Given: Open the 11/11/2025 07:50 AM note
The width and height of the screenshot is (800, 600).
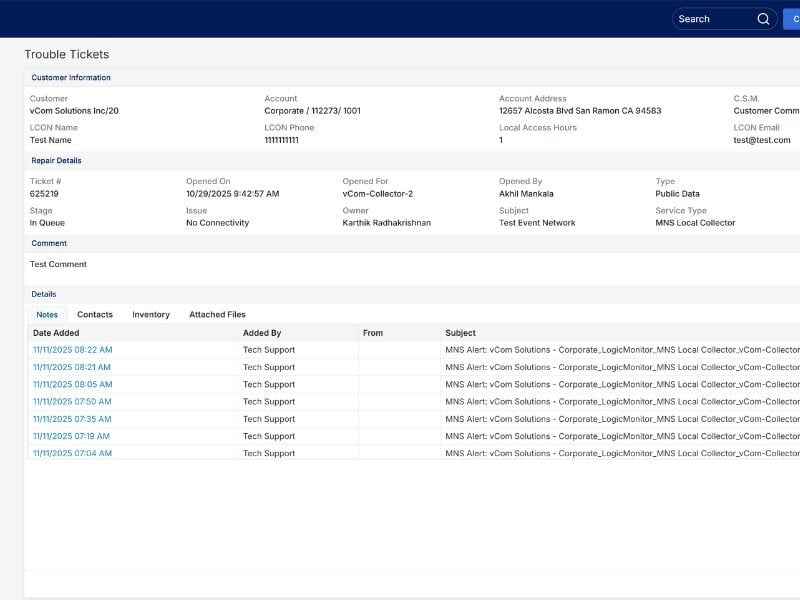Looking at the screenshot, I should coord(72,402).
